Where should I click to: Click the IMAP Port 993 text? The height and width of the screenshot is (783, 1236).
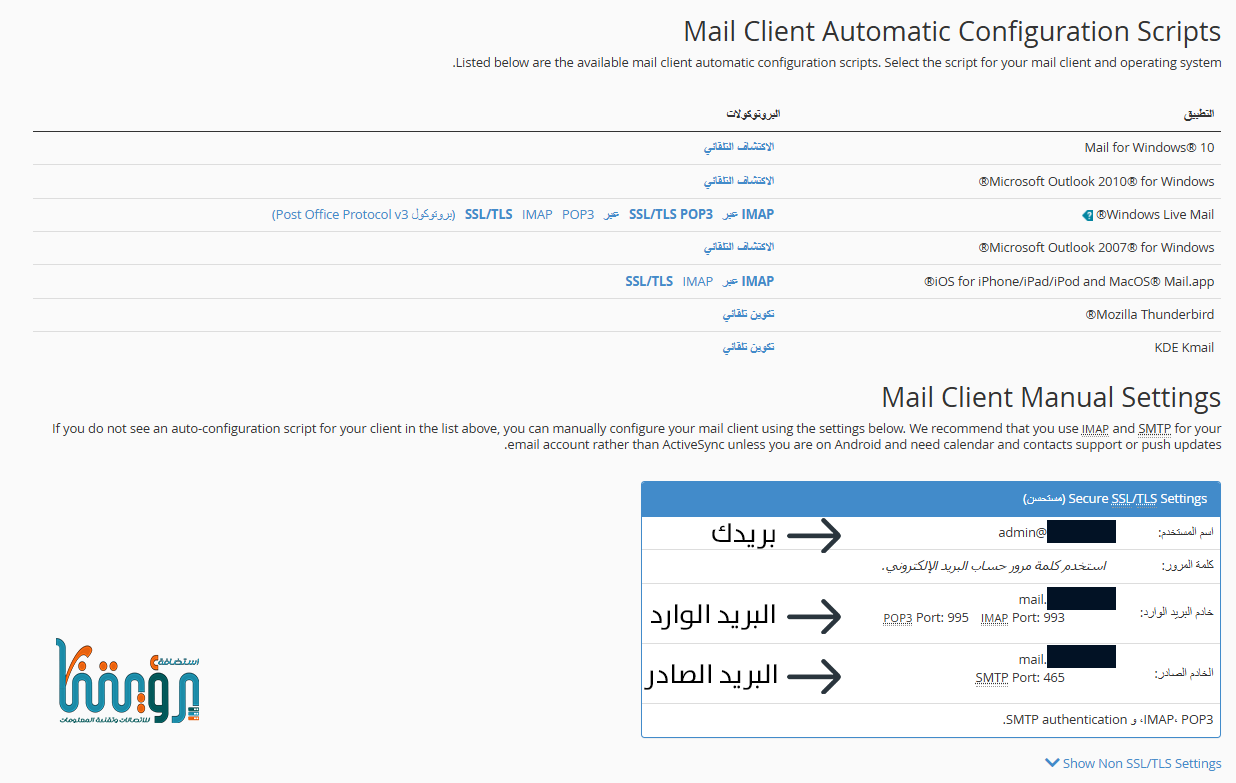[1022, 617]
